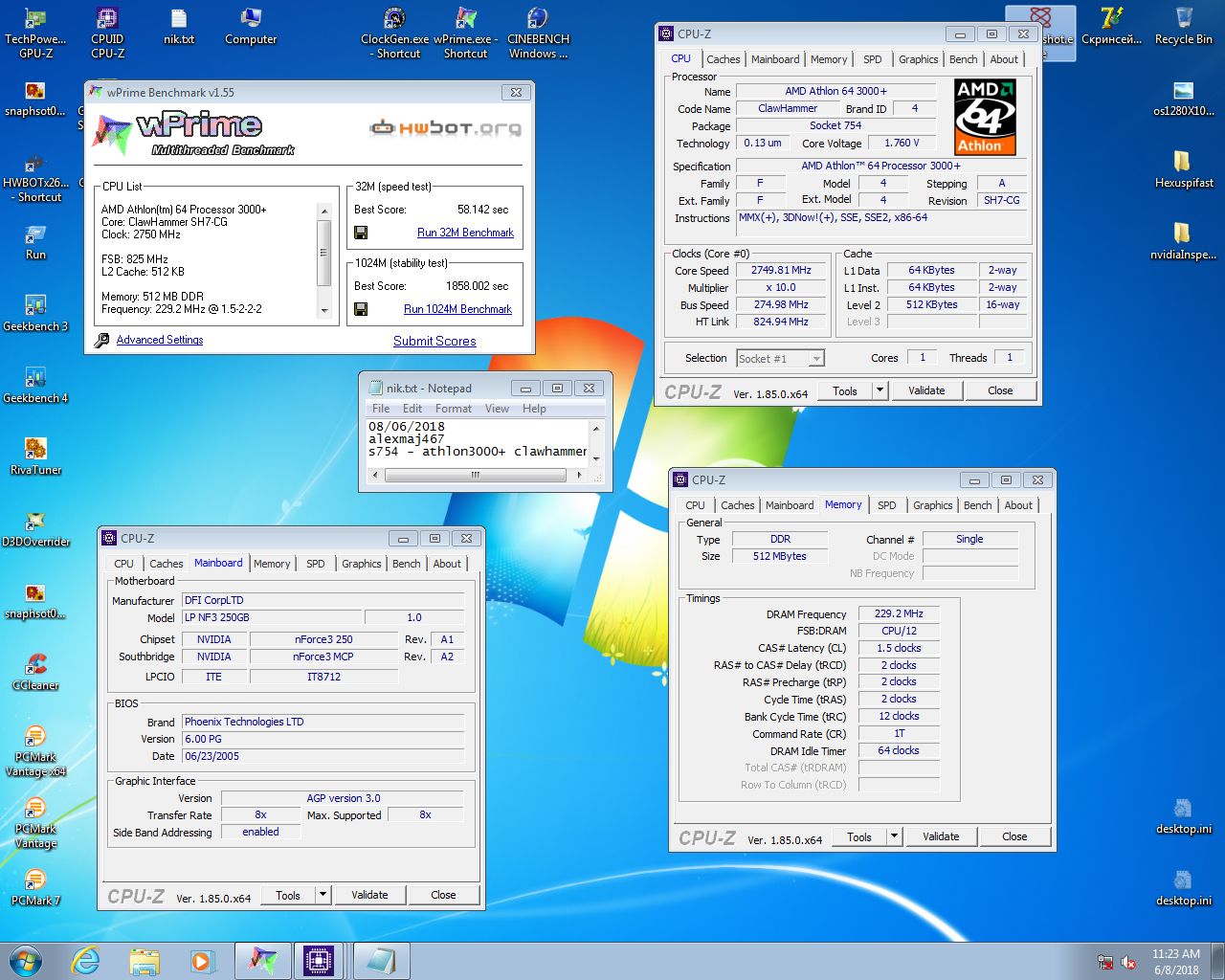The width and height of the screenshot is (1225, 980).
Task: Click Tools button in Mainboard window
Action: (288, 895)
